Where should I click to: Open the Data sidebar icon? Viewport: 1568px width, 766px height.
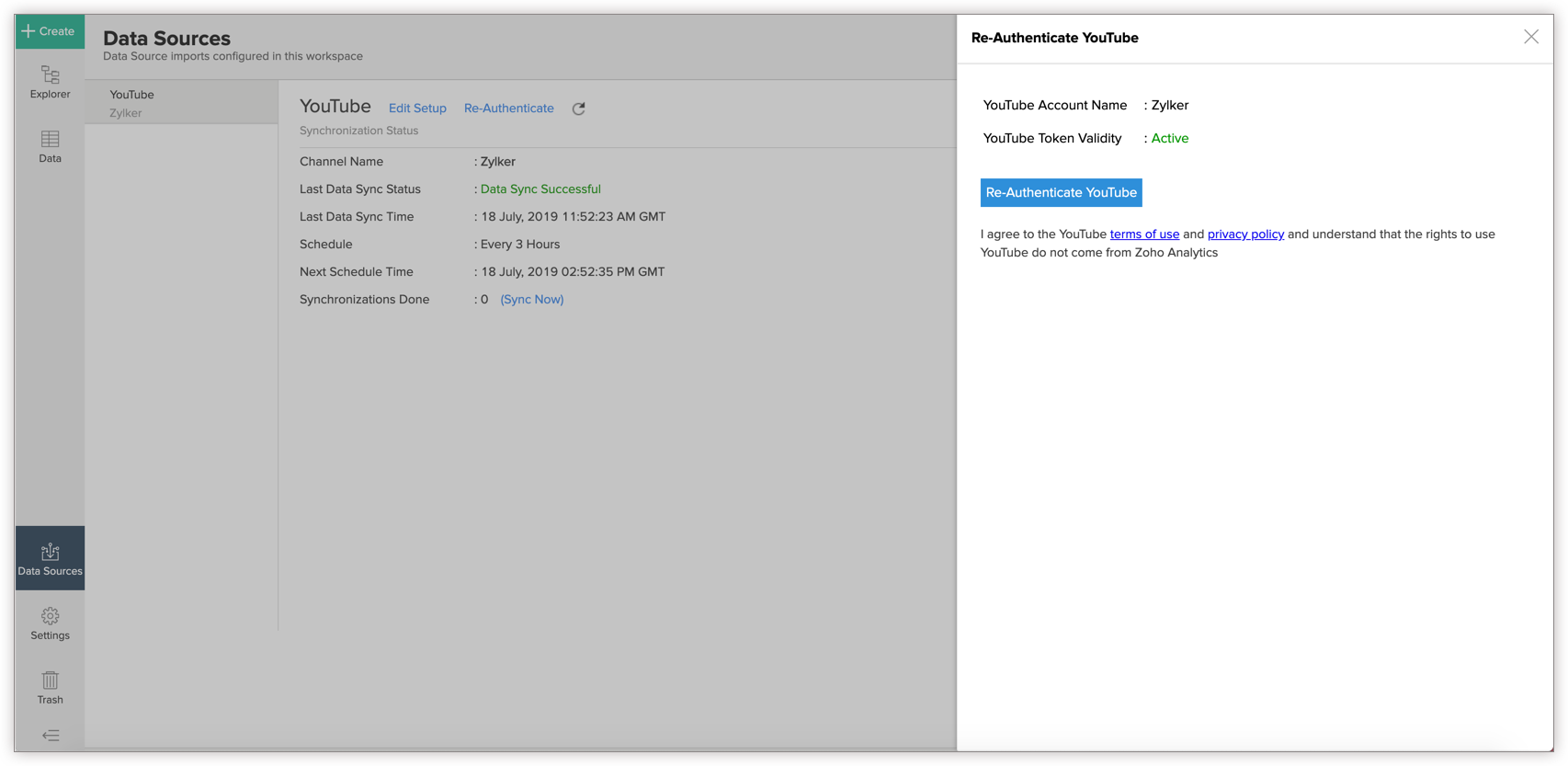pyautogui.click(x=50, y=147)
